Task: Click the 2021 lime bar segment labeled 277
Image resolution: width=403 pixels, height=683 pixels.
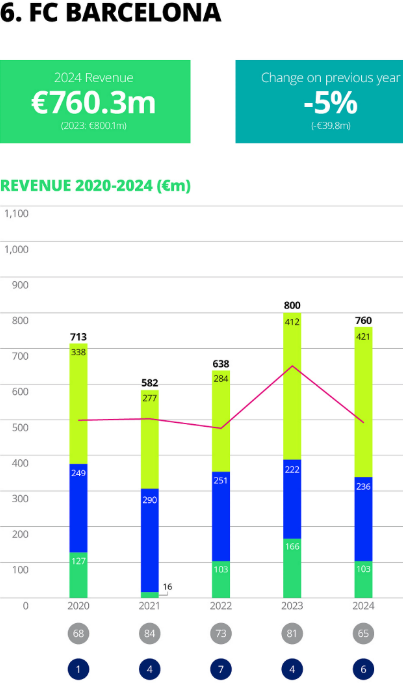Action: (149, 440)
